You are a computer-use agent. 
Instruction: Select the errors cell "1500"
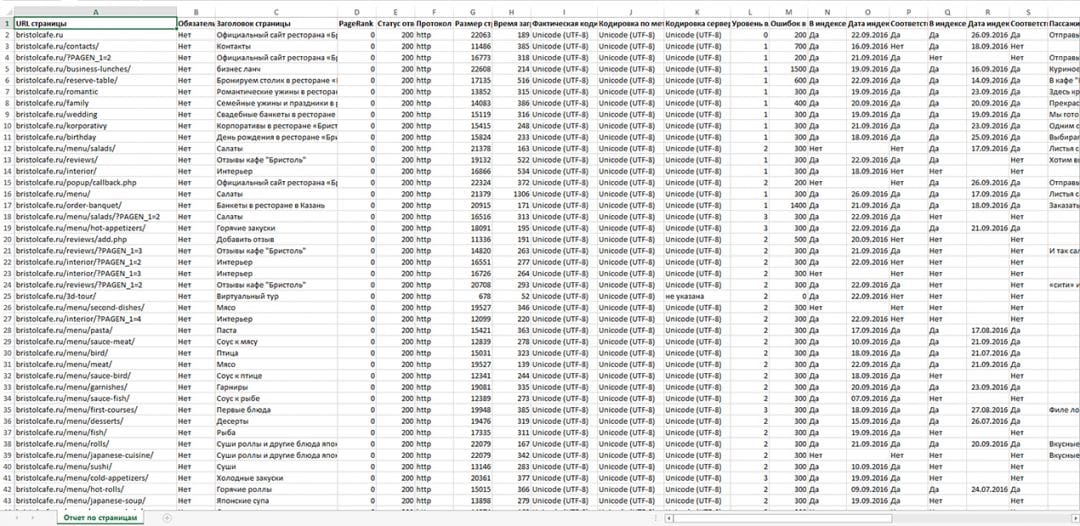pos(789,69)
